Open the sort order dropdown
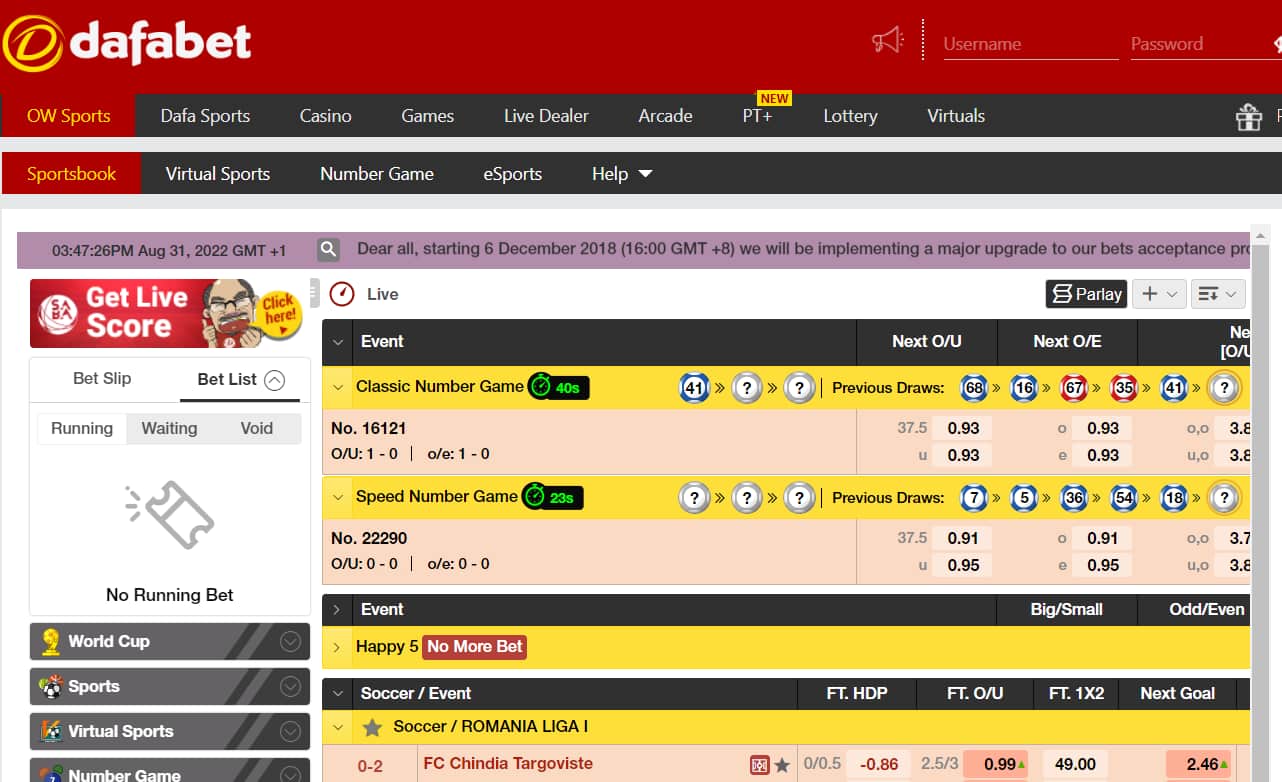The width and height of the screenshot is (1282, 782). point(1218,294)
